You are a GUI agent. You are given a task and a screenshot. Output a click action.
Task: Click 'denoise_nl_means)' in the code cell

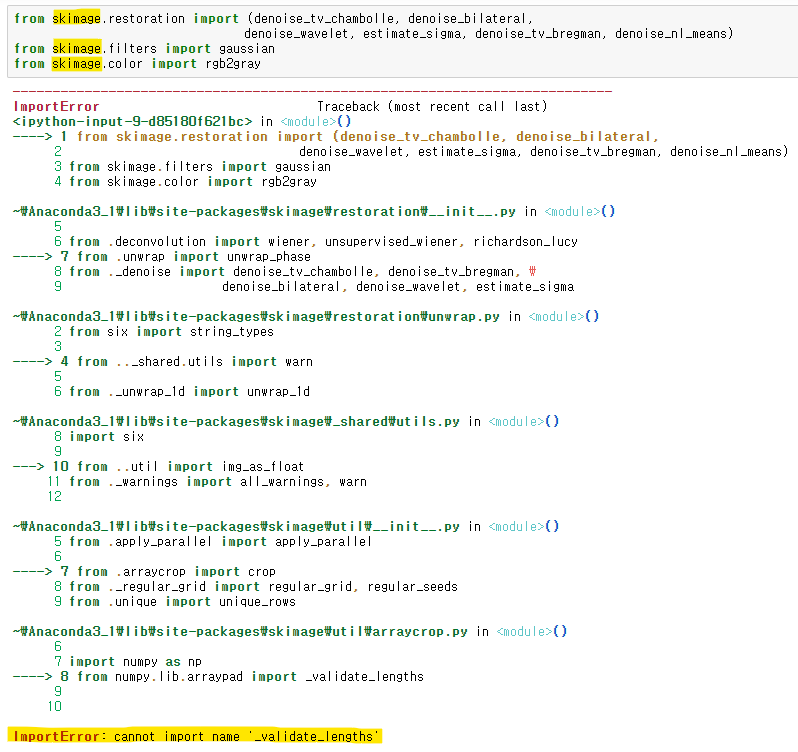674,34
